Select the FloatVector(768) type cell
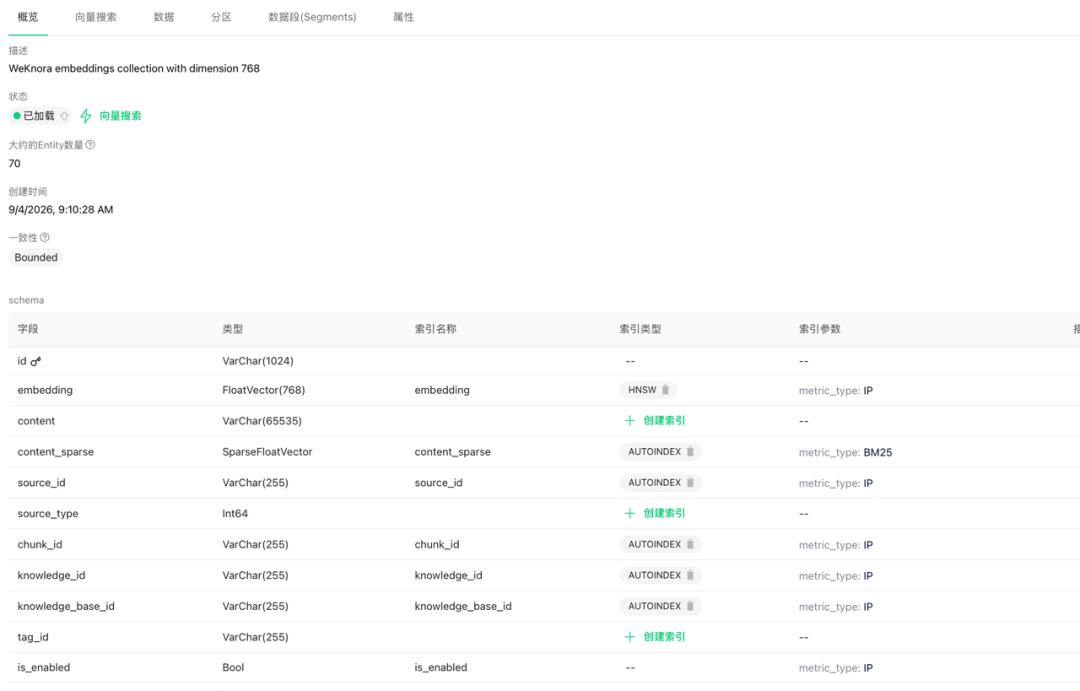 [264, 390]
